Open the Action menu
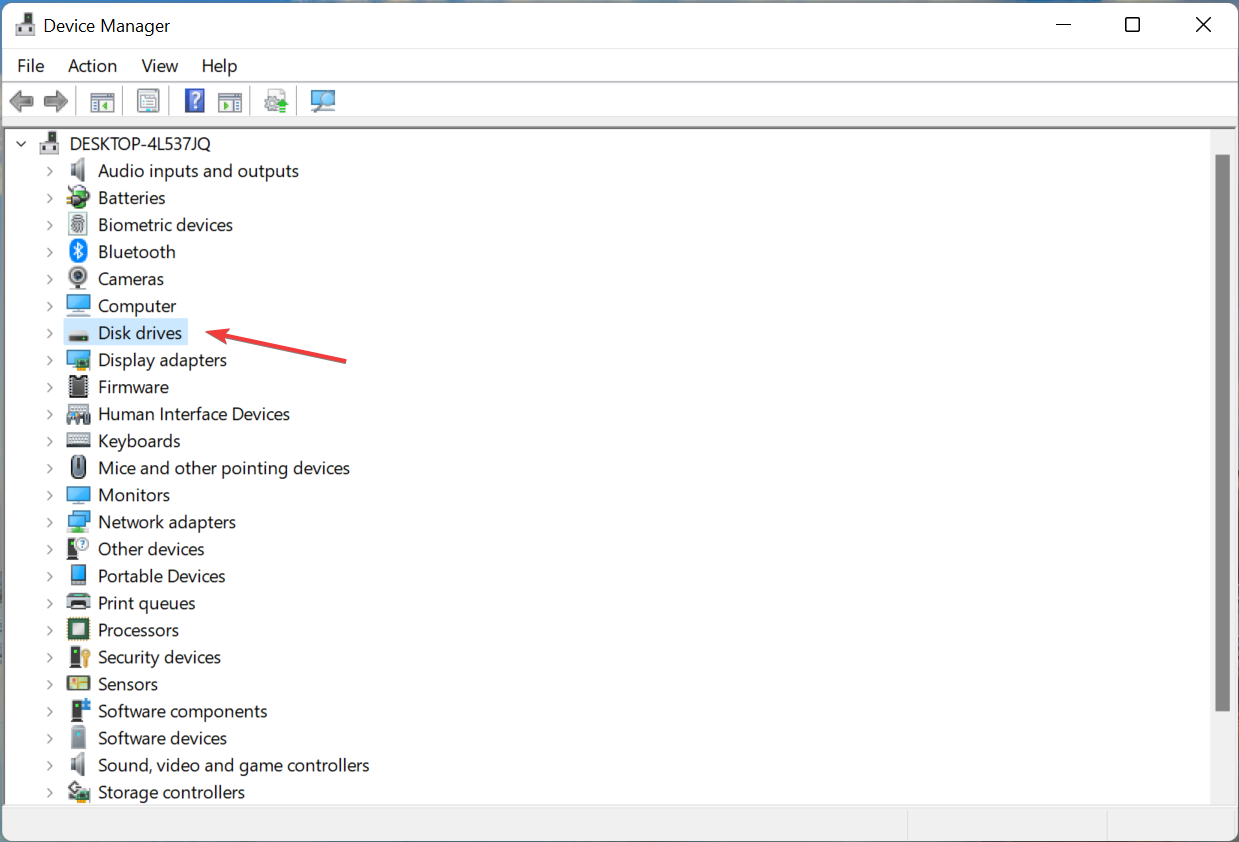This screenshot has width=1239, height=842. (x=92, y=66)
